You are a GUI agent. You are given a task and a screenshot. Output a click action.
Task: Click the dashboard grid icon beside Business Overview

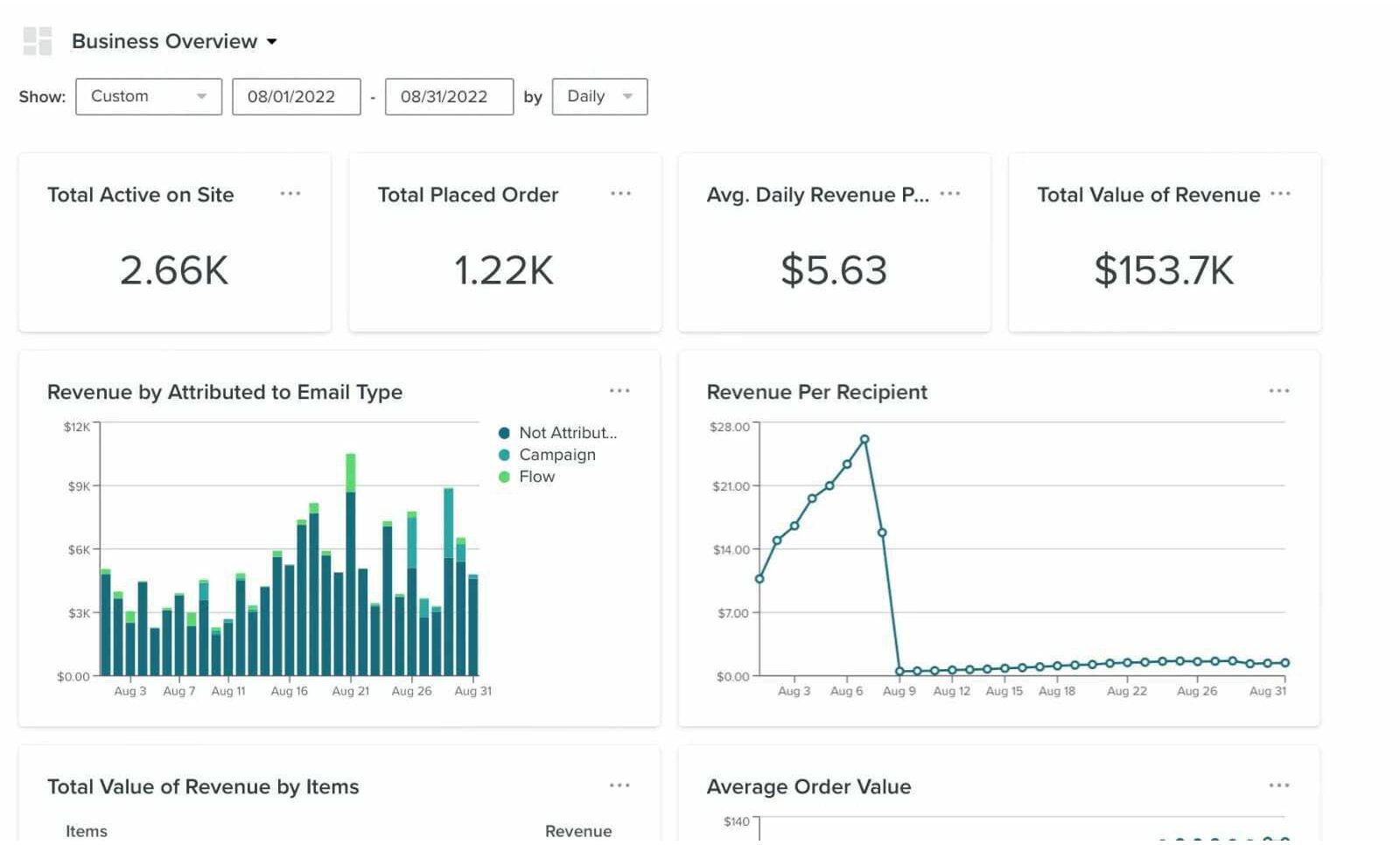pos(37,41)
